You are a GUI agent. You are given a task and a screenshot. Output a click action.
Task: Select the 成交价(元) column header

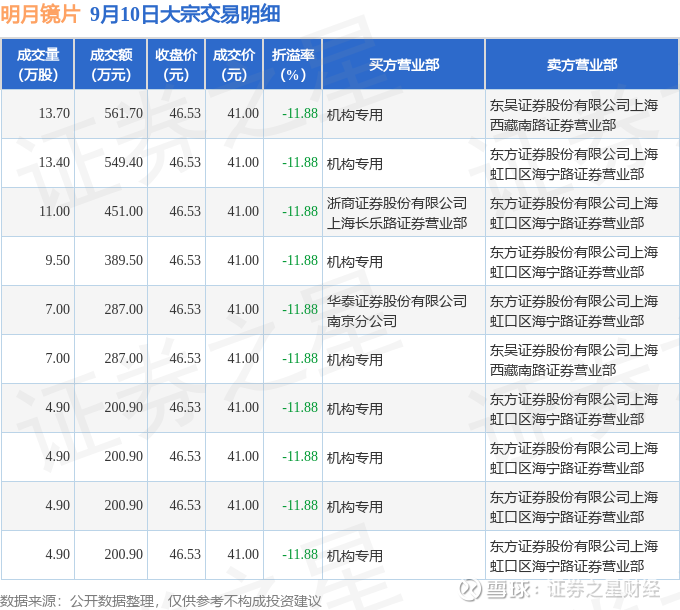click(234, 65)
